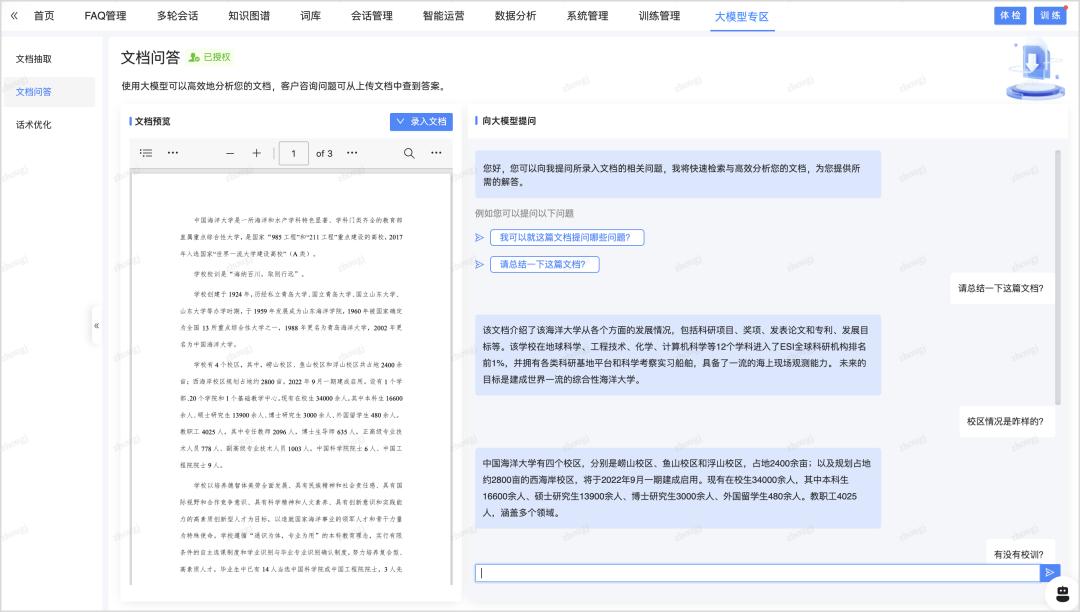Open the ellipsis menu beside page count
The height and width of the screenshot is (612, 1080).
351,153
